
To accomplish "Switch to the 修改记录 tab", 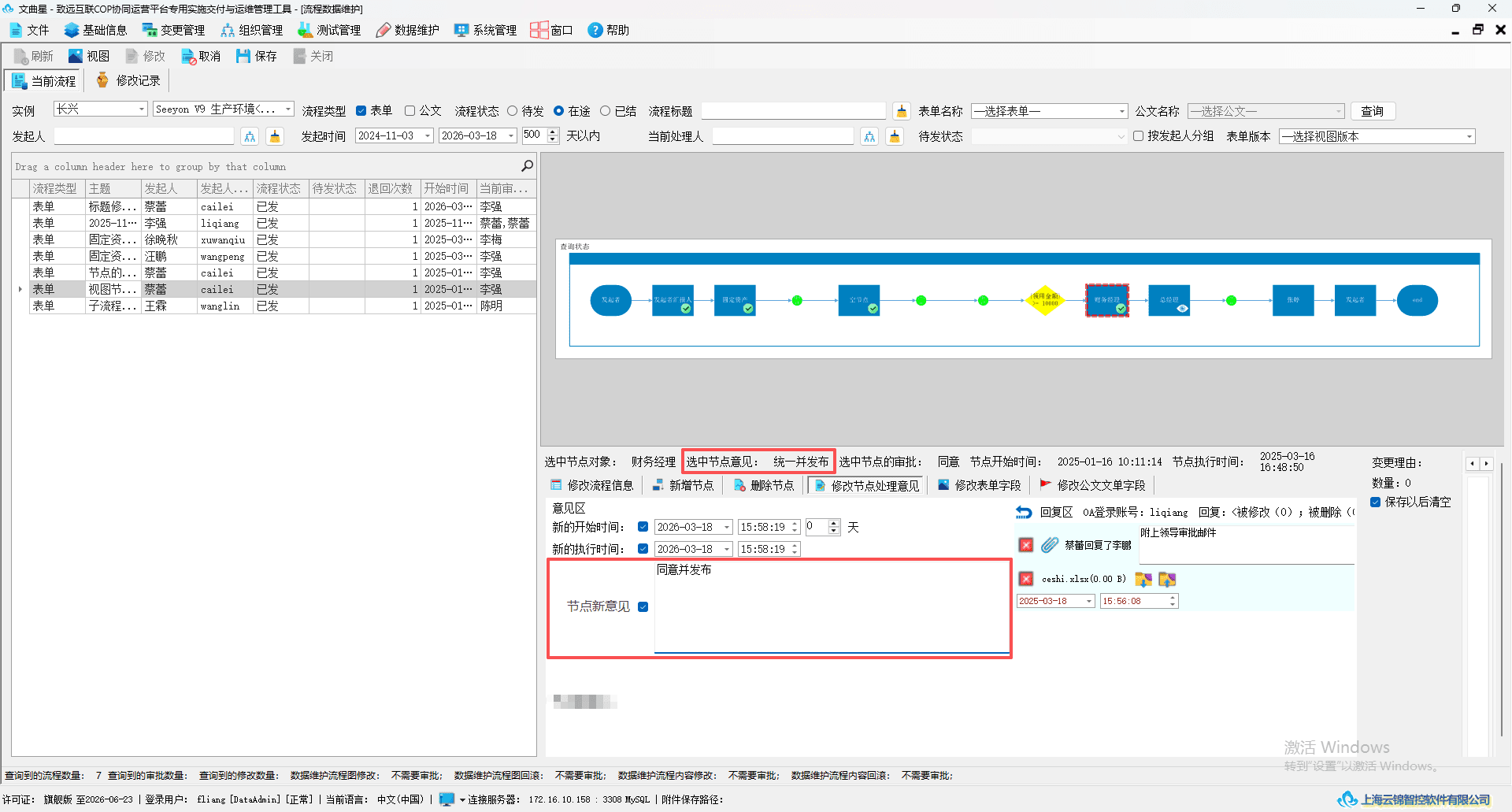I will (128, 80).
